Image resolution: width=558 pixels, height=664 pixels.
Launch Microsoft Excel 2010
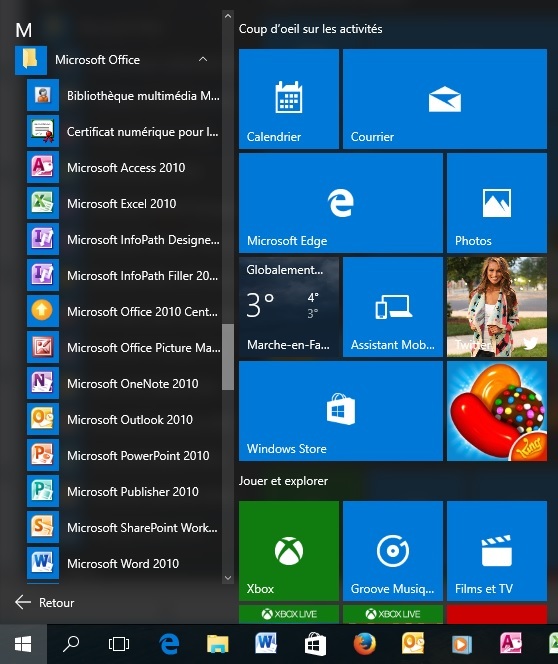tap(124, 204)
